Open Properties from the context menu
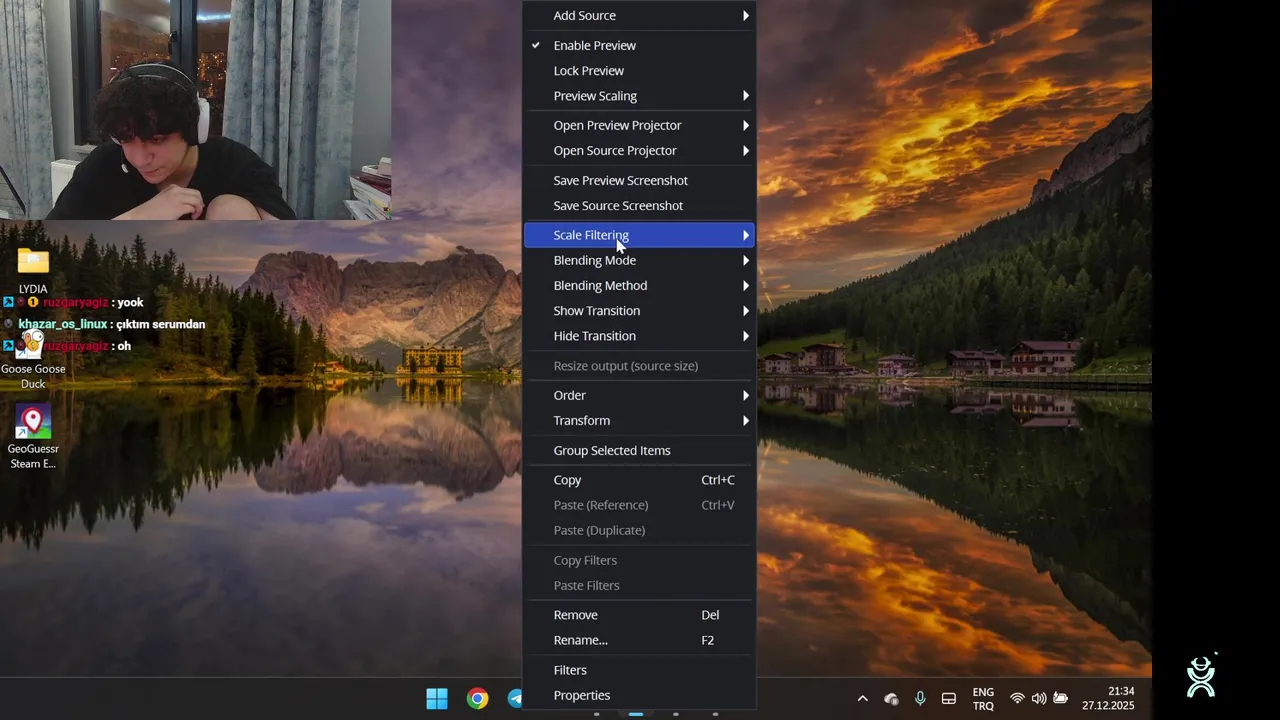1280x720 pixels. pyautogui.click(x=640, y=695)
